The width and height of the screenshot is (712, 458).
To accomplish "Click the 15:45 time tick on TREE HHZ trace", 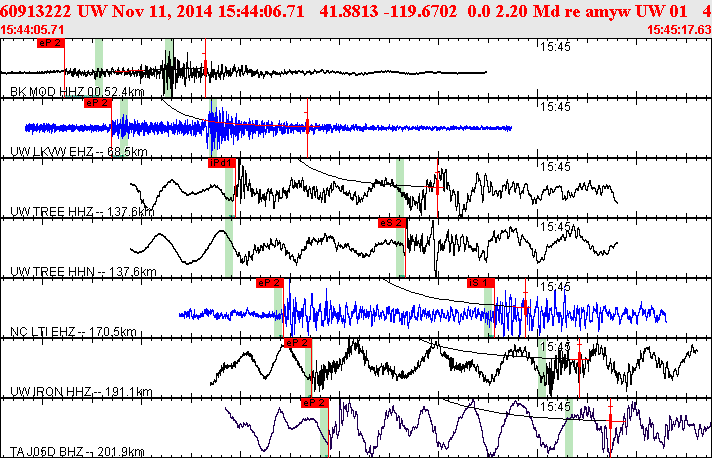I will [555, 167].
